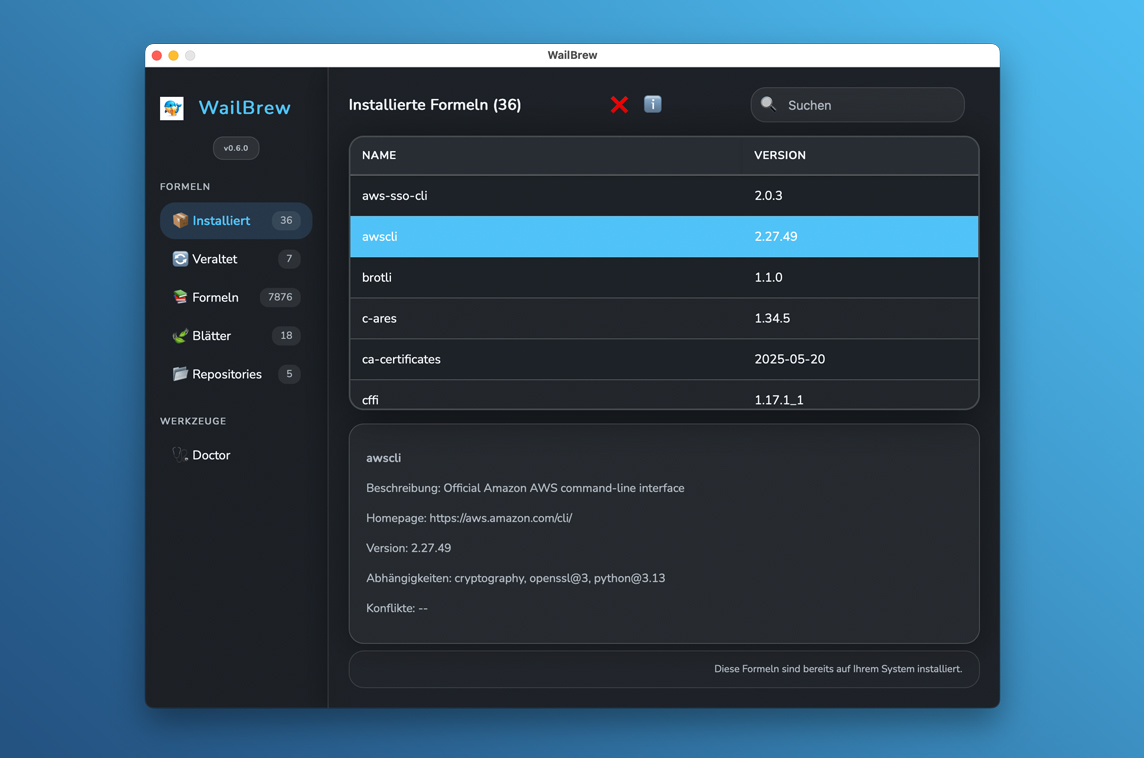Click the Blätter count badge 18
This screenshot has width=1144, height=758.
pos(286,336)
